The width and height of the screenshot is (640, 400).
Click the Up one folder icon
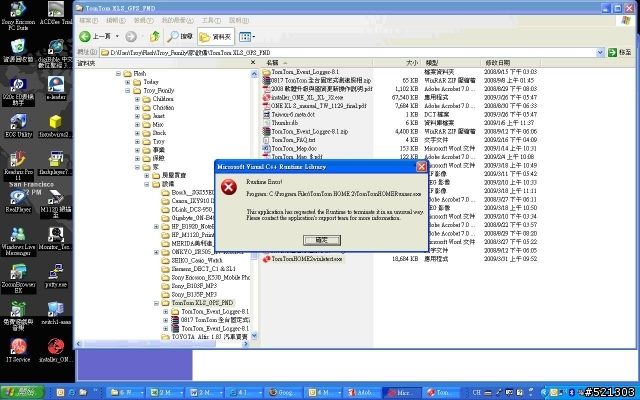point(154,37)
